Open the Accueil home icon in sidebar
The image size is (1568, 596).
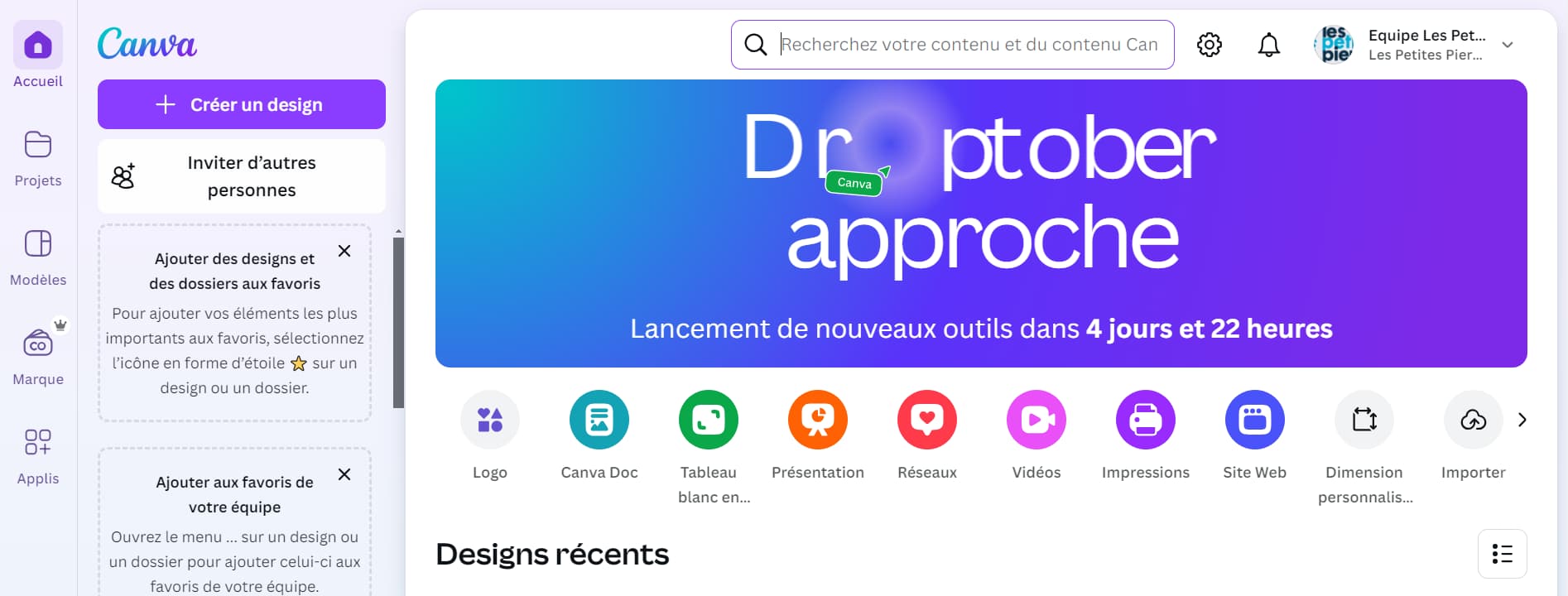tap(38, 45)
